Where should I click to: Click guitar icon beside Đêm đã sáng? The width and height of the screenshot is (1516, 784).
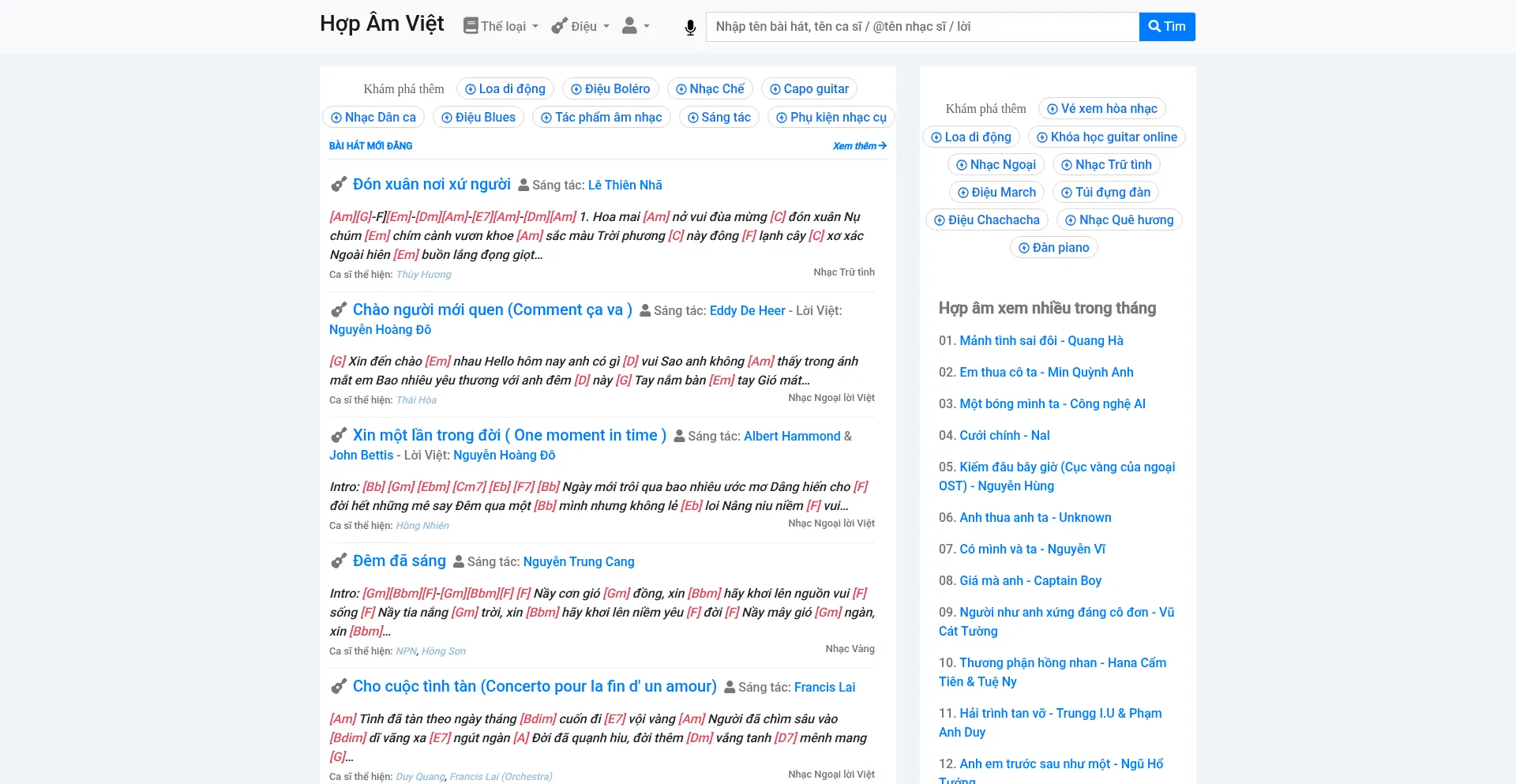(339, 561)
